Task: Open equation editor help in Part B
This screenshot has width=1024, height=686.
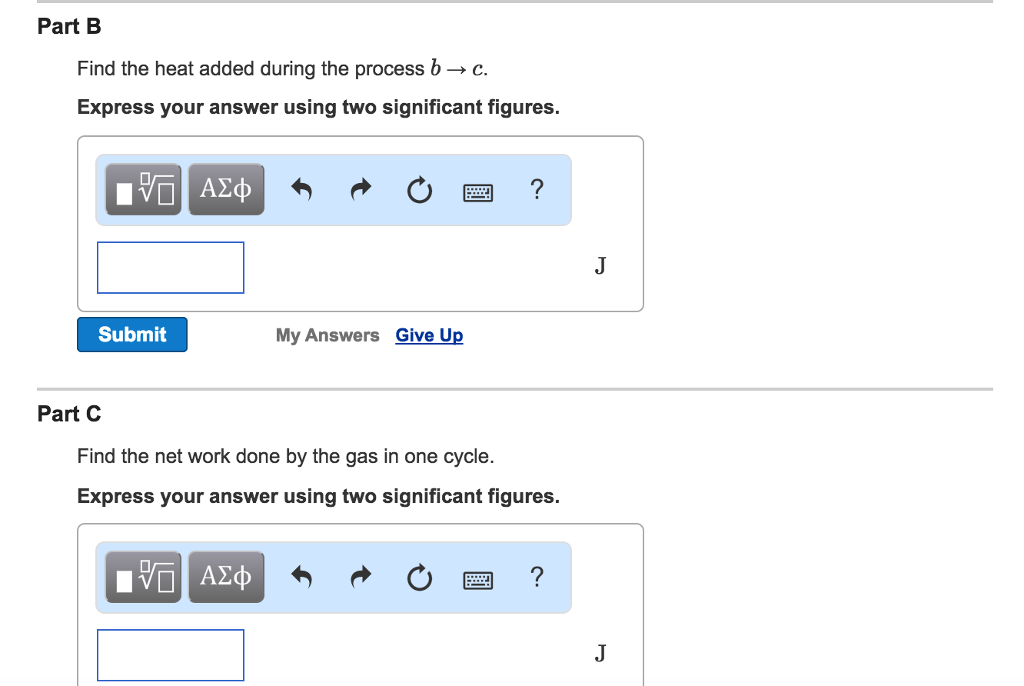Action: [x=537, y=189]
